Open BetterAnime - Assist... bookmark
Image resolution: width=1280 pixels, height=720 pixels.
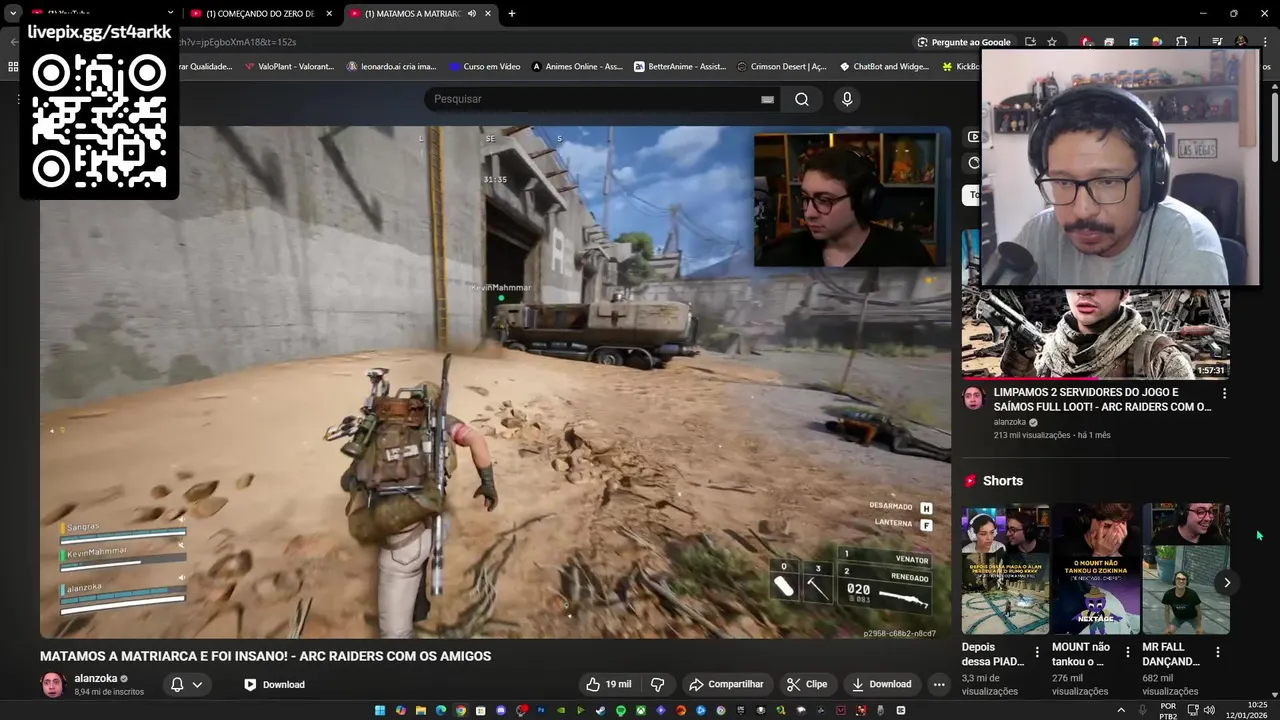[680, 67]
